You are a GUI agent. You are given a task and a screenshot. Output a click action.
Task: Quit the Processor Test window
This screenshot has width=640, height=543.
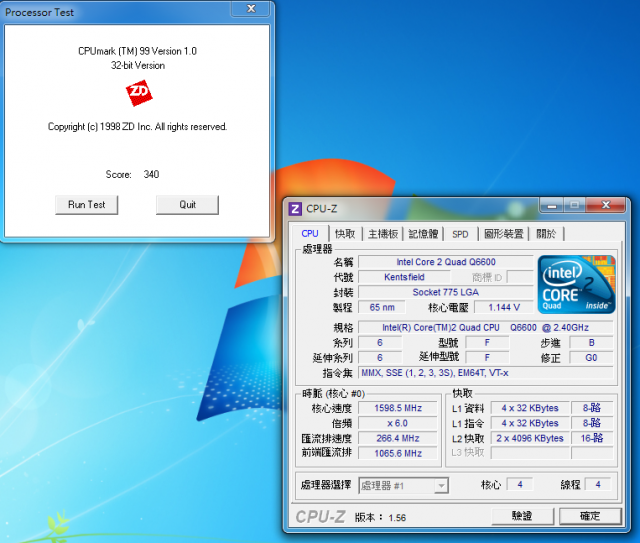(x=187, y=205)
